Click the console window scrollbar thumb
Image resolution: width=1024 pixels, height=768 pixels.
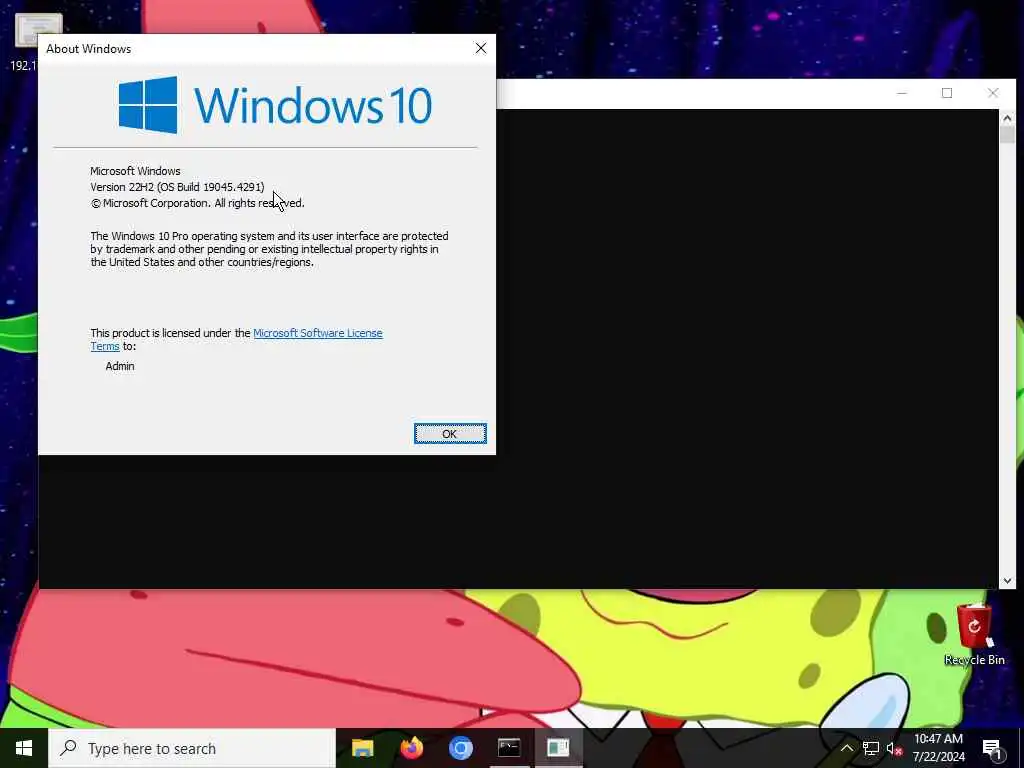(x=1007, y=135)
